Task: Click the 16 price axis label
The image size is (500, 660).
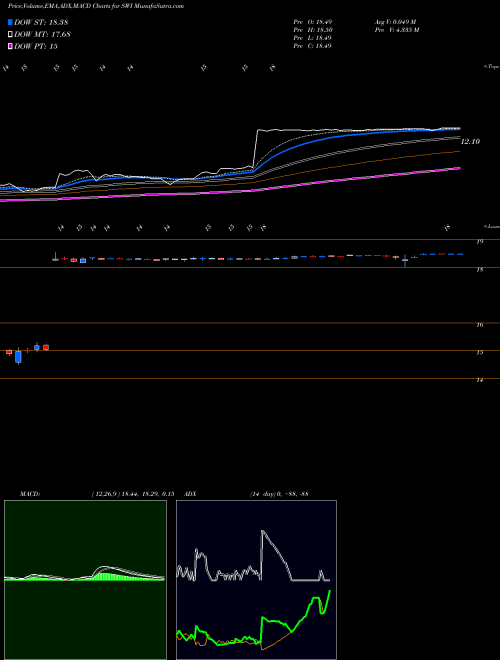Action: (x=479, y=325)
